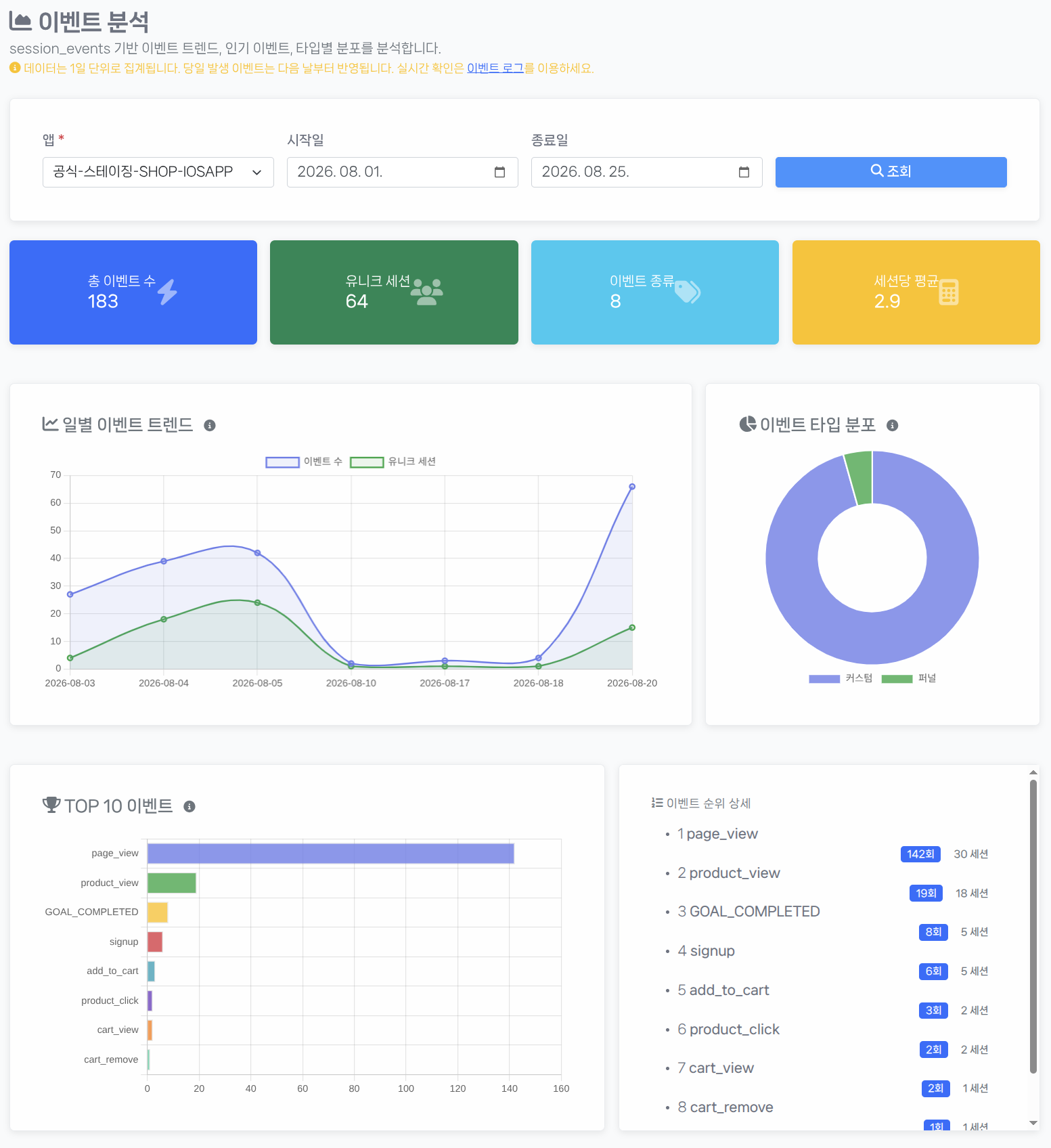Click the lightning bolt icon on 총 이벤트 수 card

coord(168,292)
